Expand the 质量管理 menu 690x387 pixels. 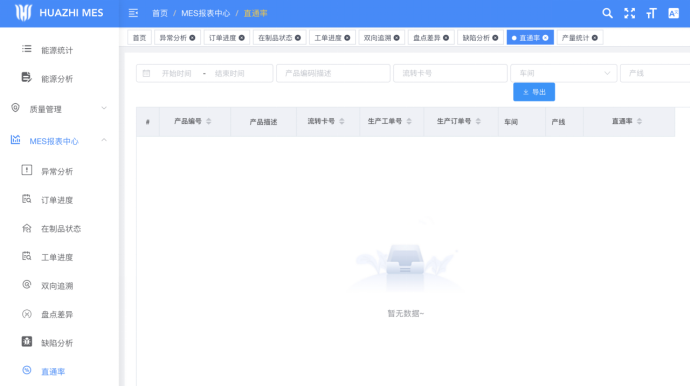59,109
